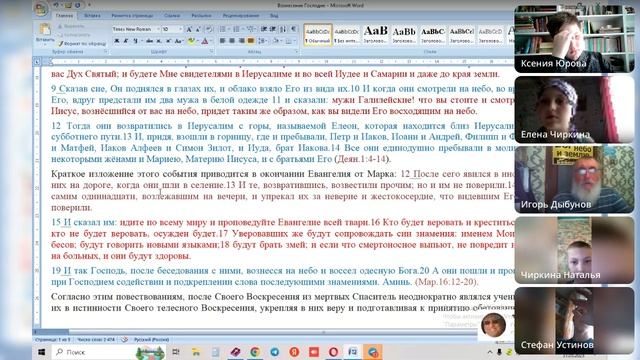Clear formatting with the eraser icon
The height and width of the screenshot is (360, 640).
209,29
